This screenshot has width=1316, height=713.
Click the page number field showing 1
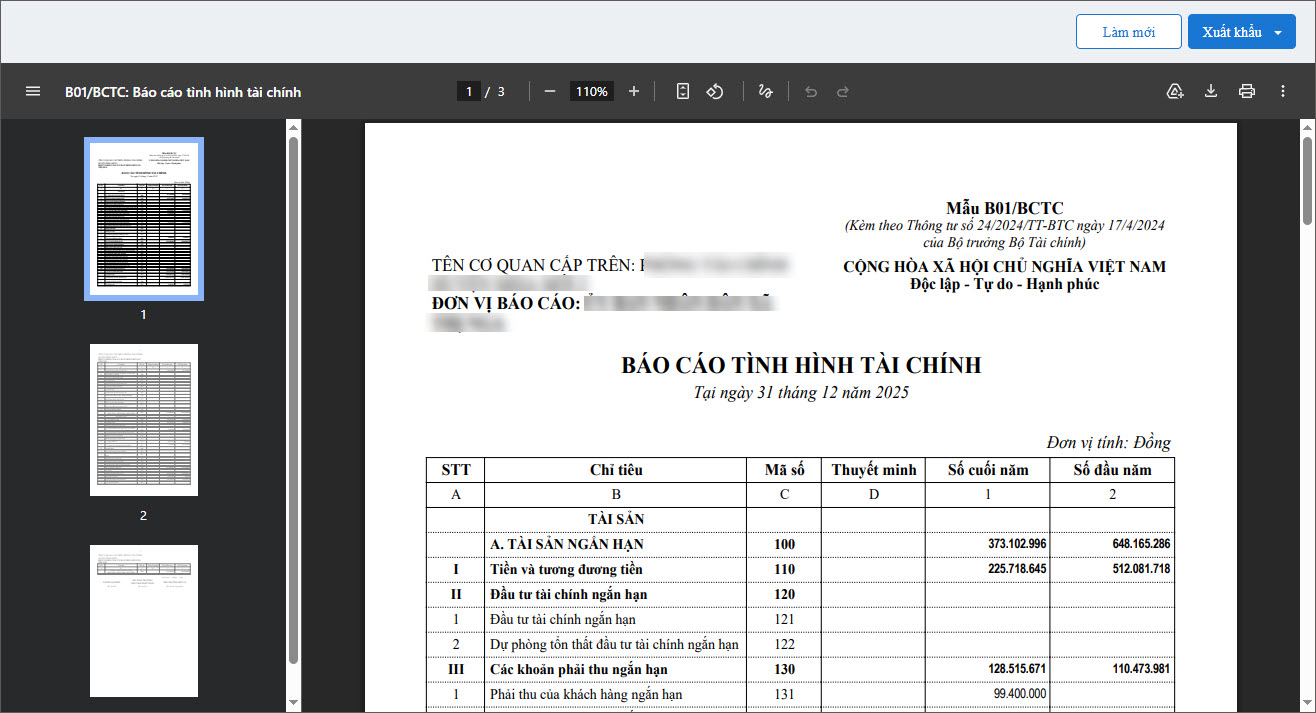pyautogui.click(x=469, y=91)
